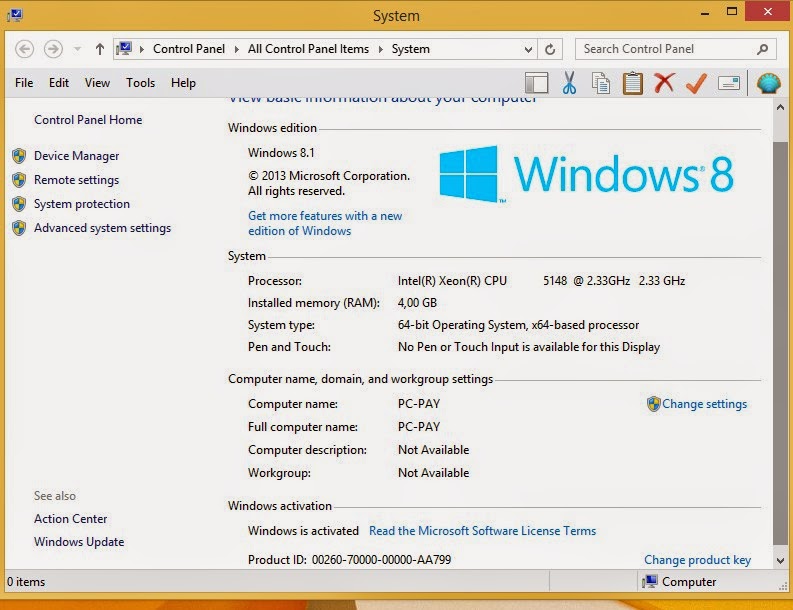Click the Copy pages icon in toolbar
The height and width of the screenshot is (610, 793).
[x=601, y=83]
